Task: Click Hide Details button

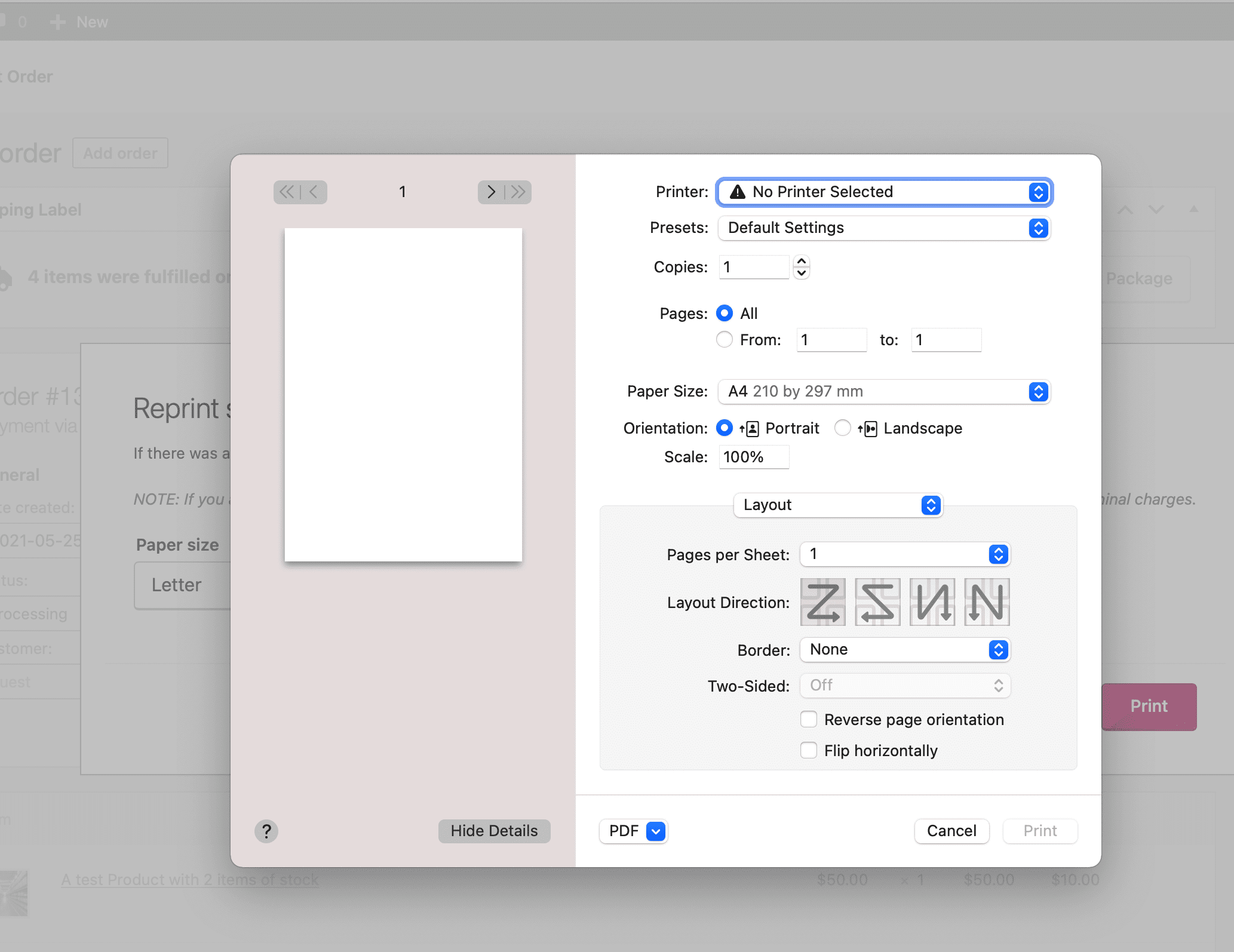Action: (495, 831)
